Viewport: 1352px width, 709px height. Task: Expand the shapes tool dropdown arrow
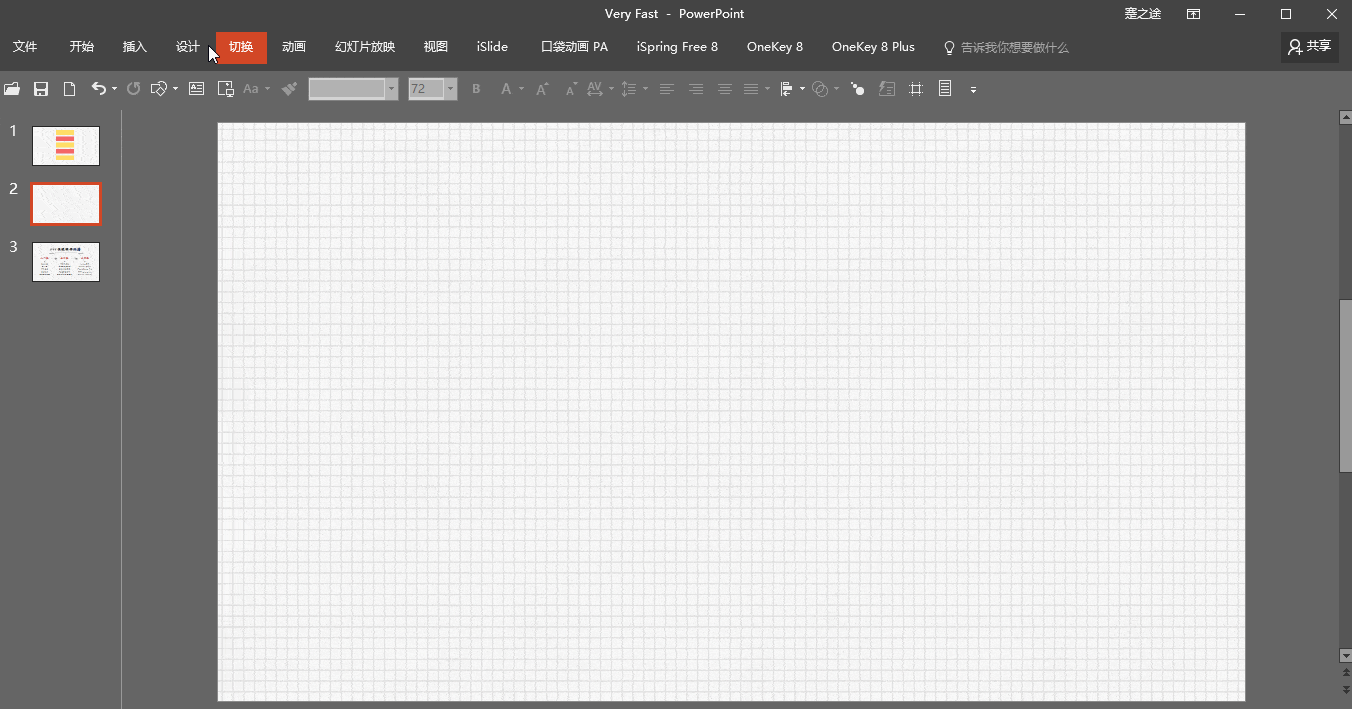pyautogui.click(x=175, y=89)
